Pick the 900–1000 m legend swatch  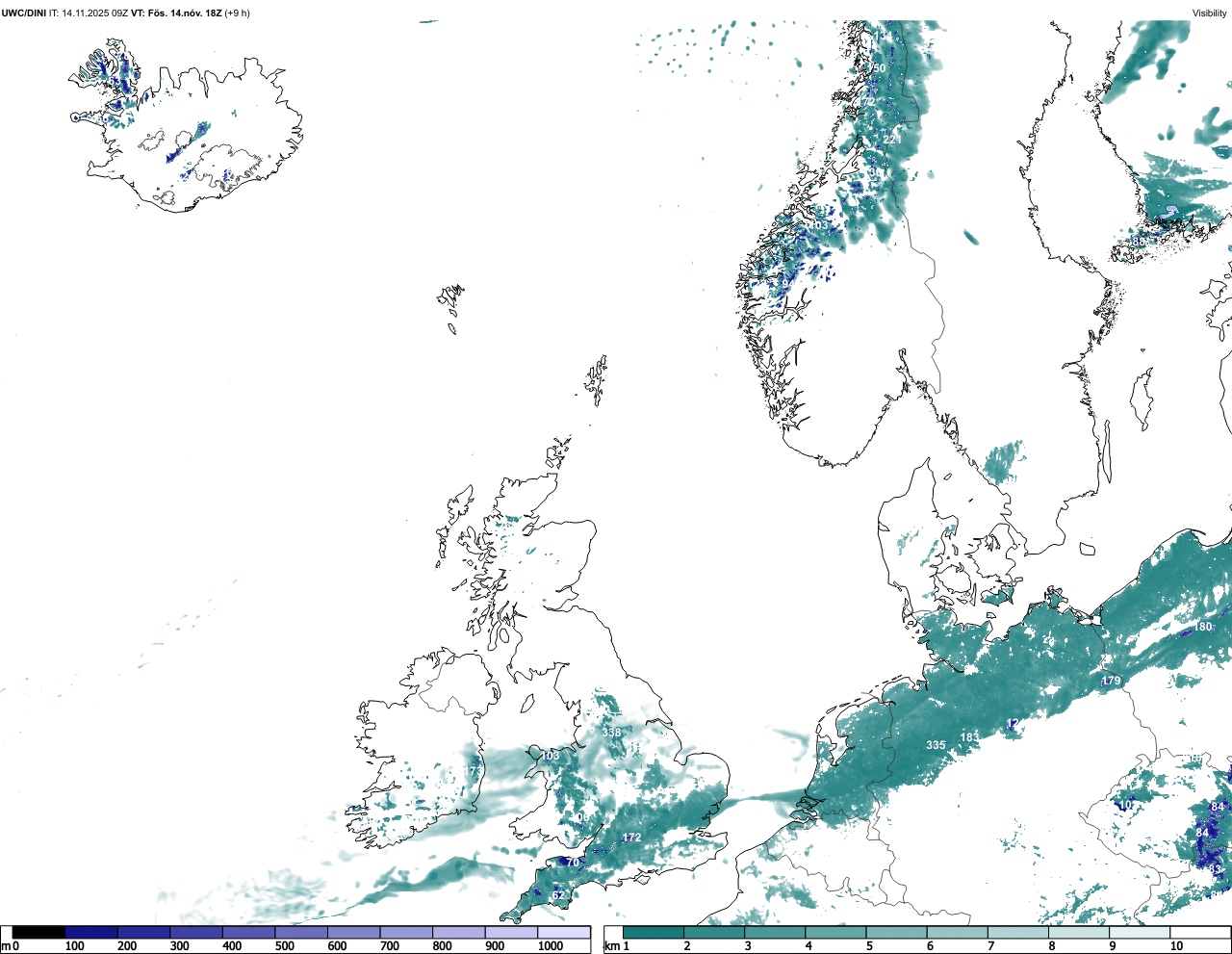coord(511,932)
